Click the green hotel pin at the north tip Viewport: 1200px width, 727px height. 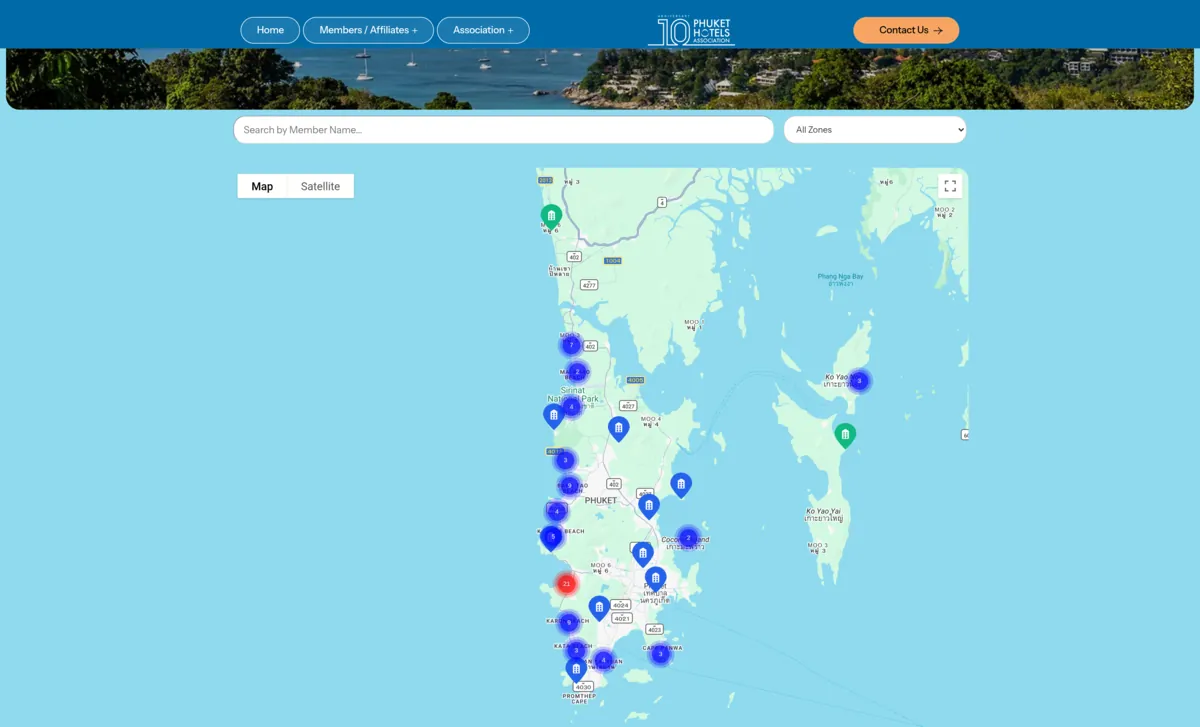[x=551, y=216]
